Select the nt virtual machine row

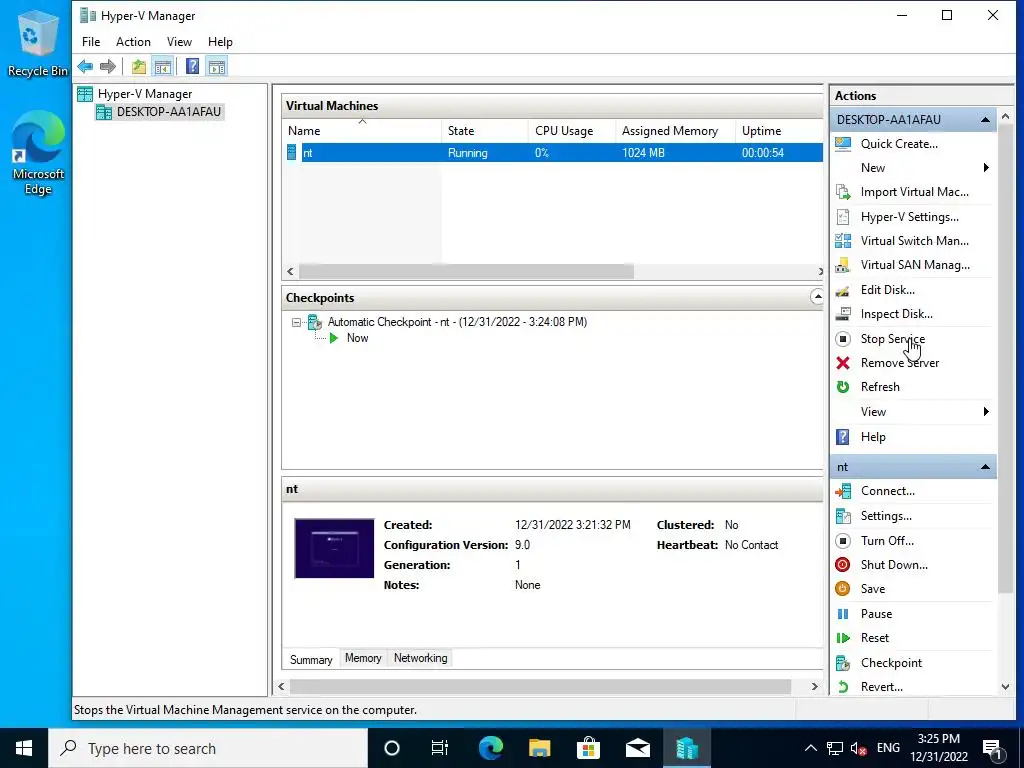pyautogui.click(x=553, y=153)
